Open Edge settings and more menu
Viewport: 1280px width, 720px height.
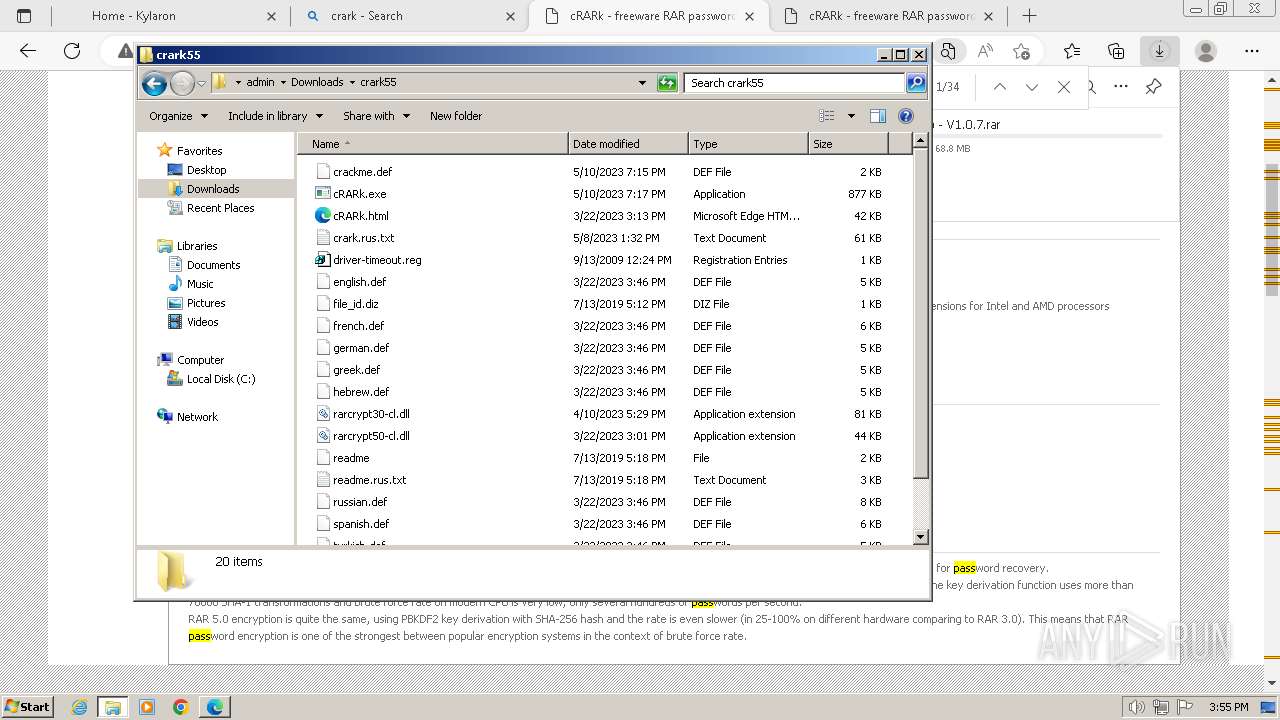point(1252,51)
